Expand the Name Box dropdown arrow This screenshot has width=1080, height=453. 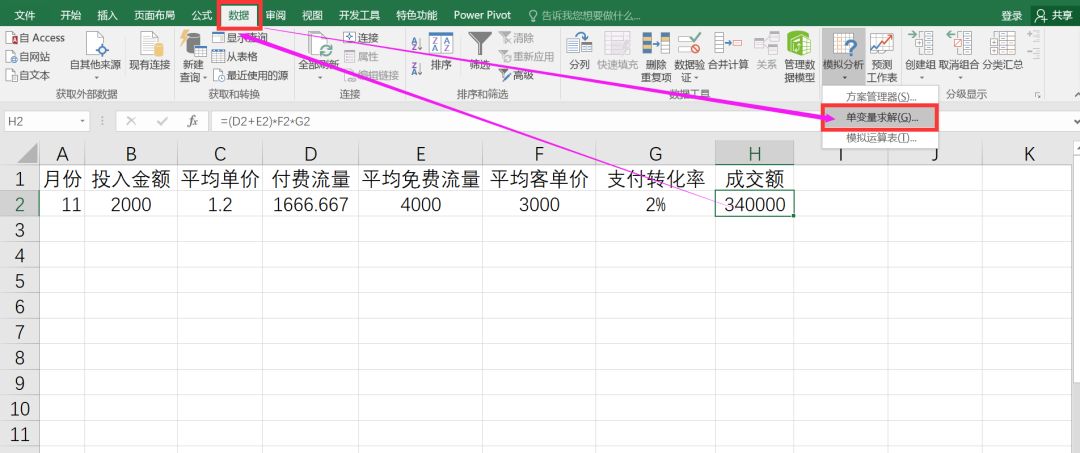83,121
